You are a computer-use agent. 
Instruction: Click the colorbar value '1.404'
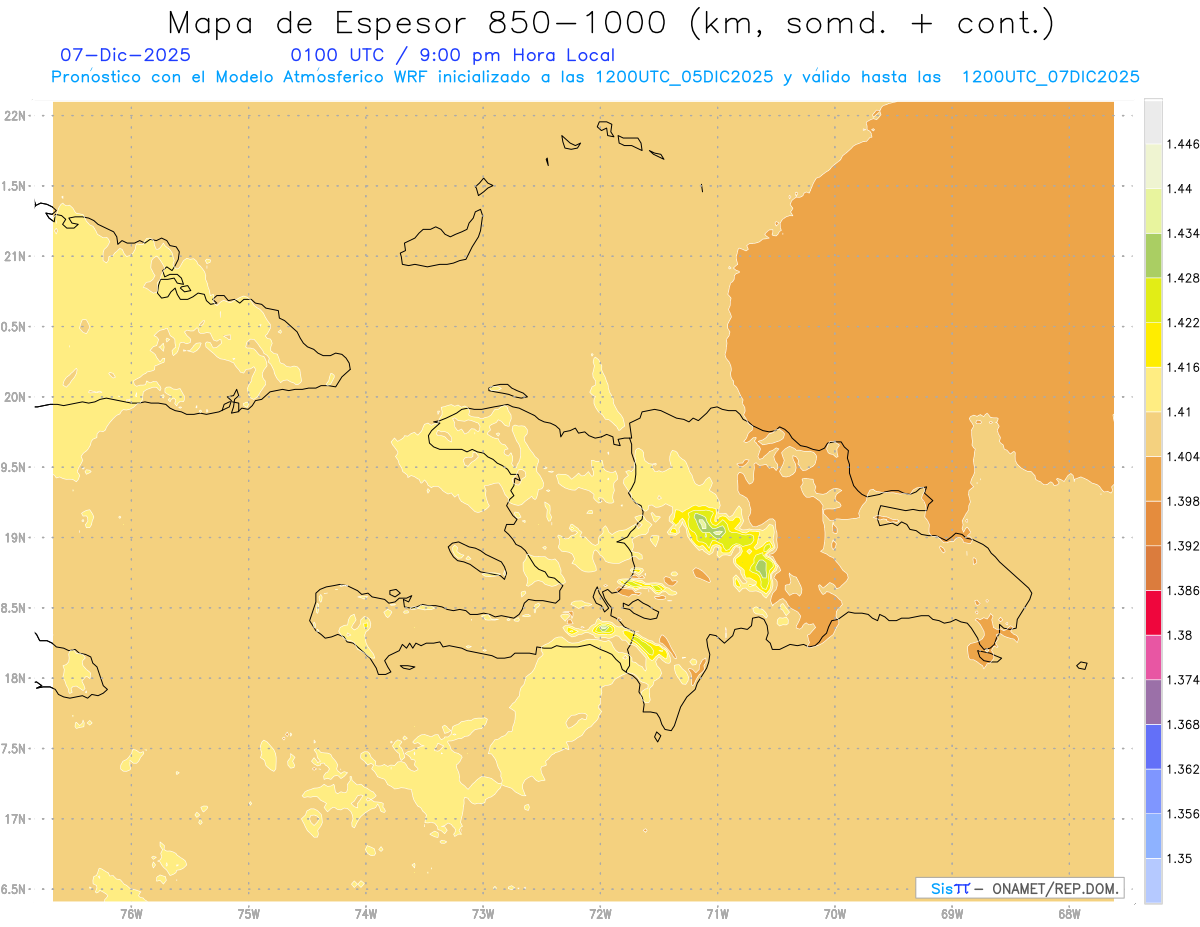1183,456
